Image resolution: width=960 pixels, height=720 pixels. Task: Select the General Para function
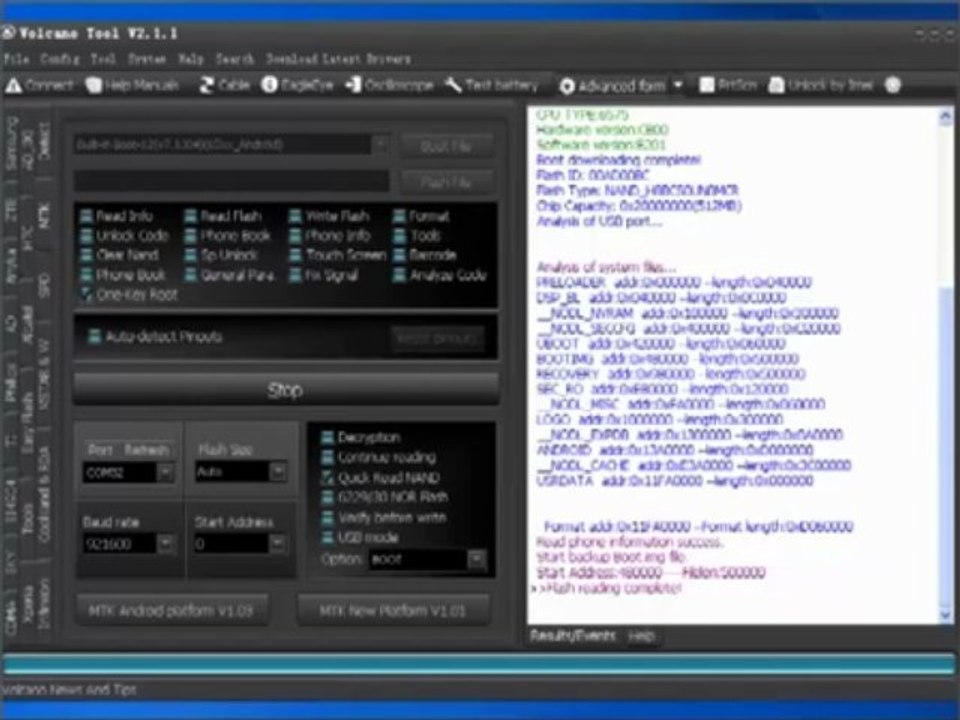click(230, 276)
